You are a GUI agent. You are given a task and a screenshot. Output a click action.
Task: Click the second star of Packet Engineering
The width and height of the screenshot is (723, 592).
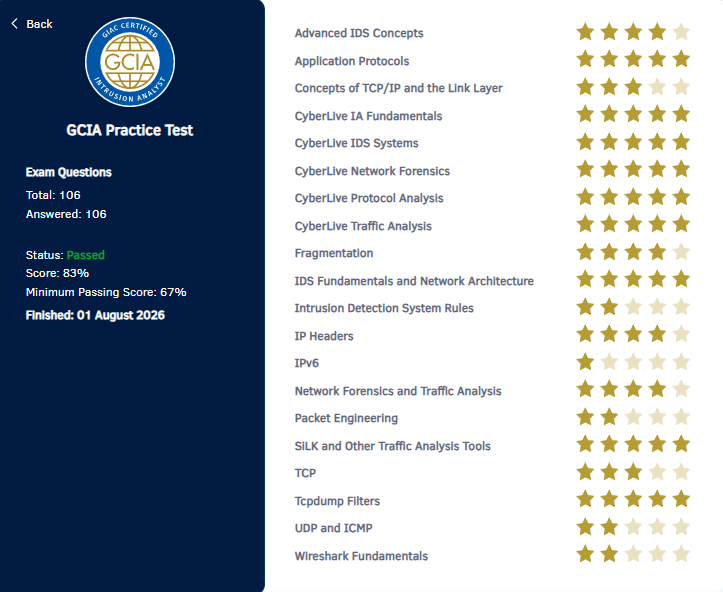pyautogui.click(x=610, y=417)
